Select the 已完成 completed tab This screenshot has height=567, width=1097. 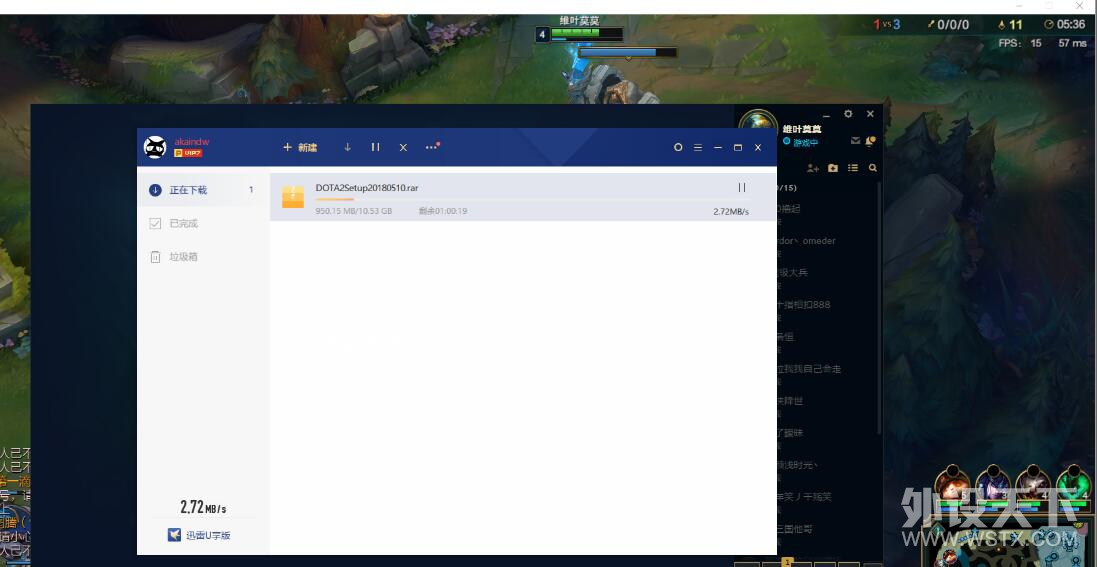[203, 223]
